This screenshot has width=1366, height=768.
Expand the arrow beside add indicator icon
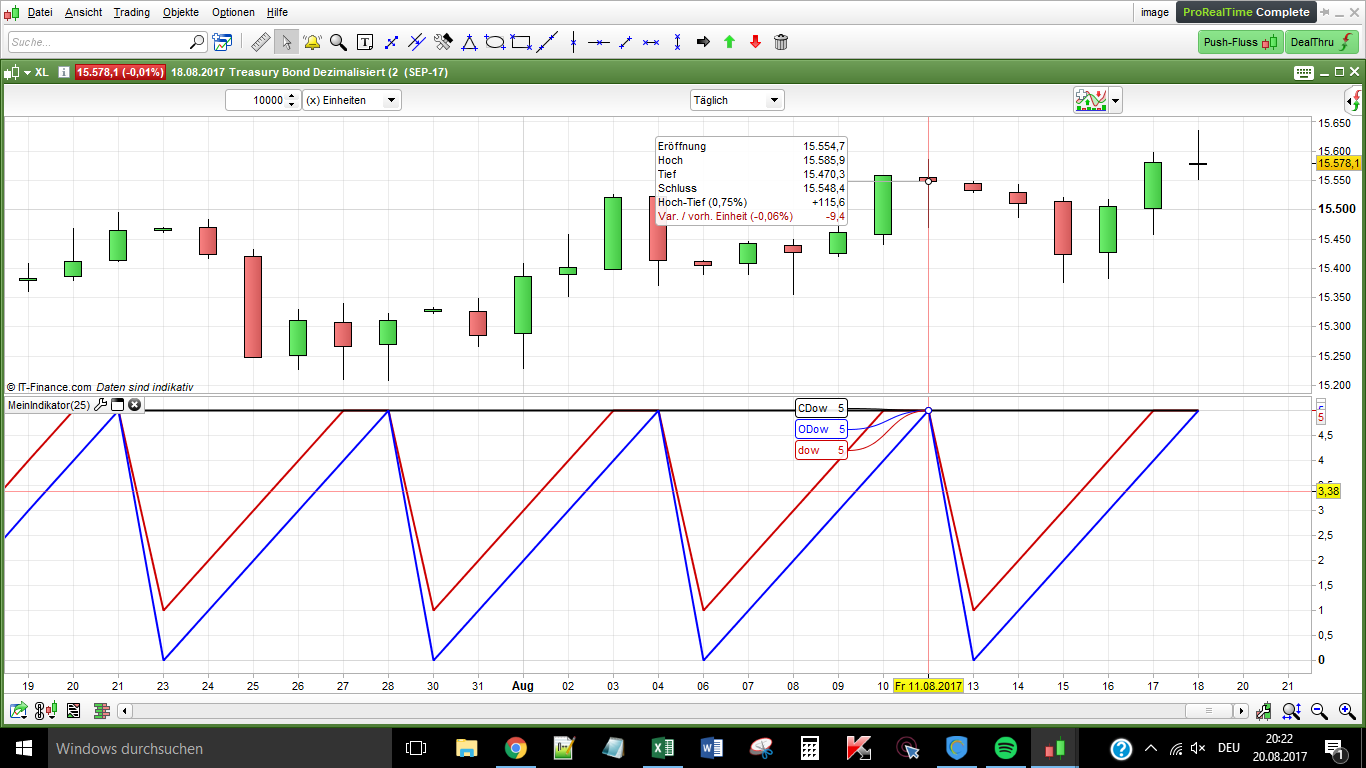(1115, 100)
